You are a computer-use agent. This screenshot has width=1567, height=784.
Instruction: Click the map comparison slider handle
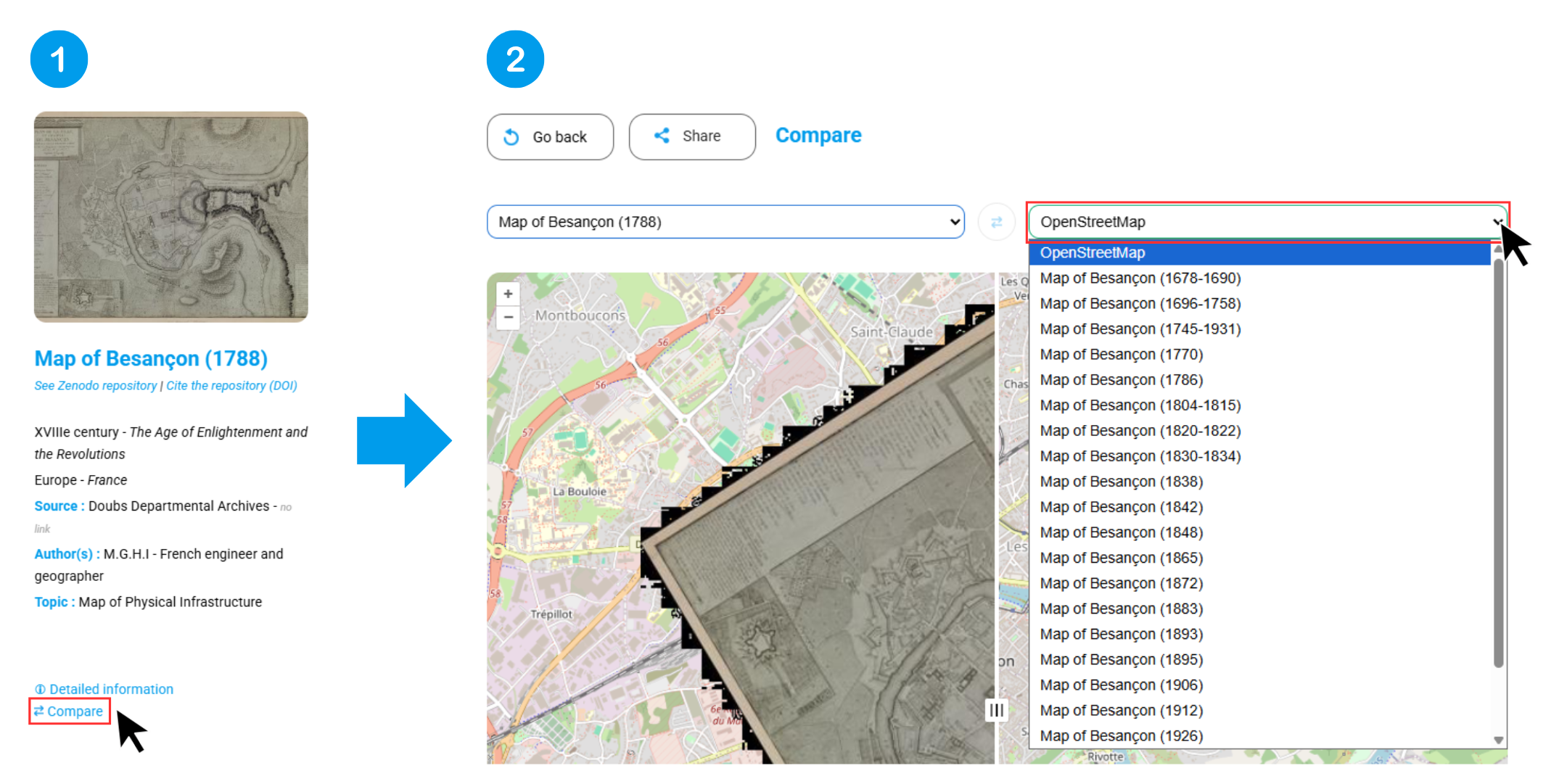click(997, 710)
